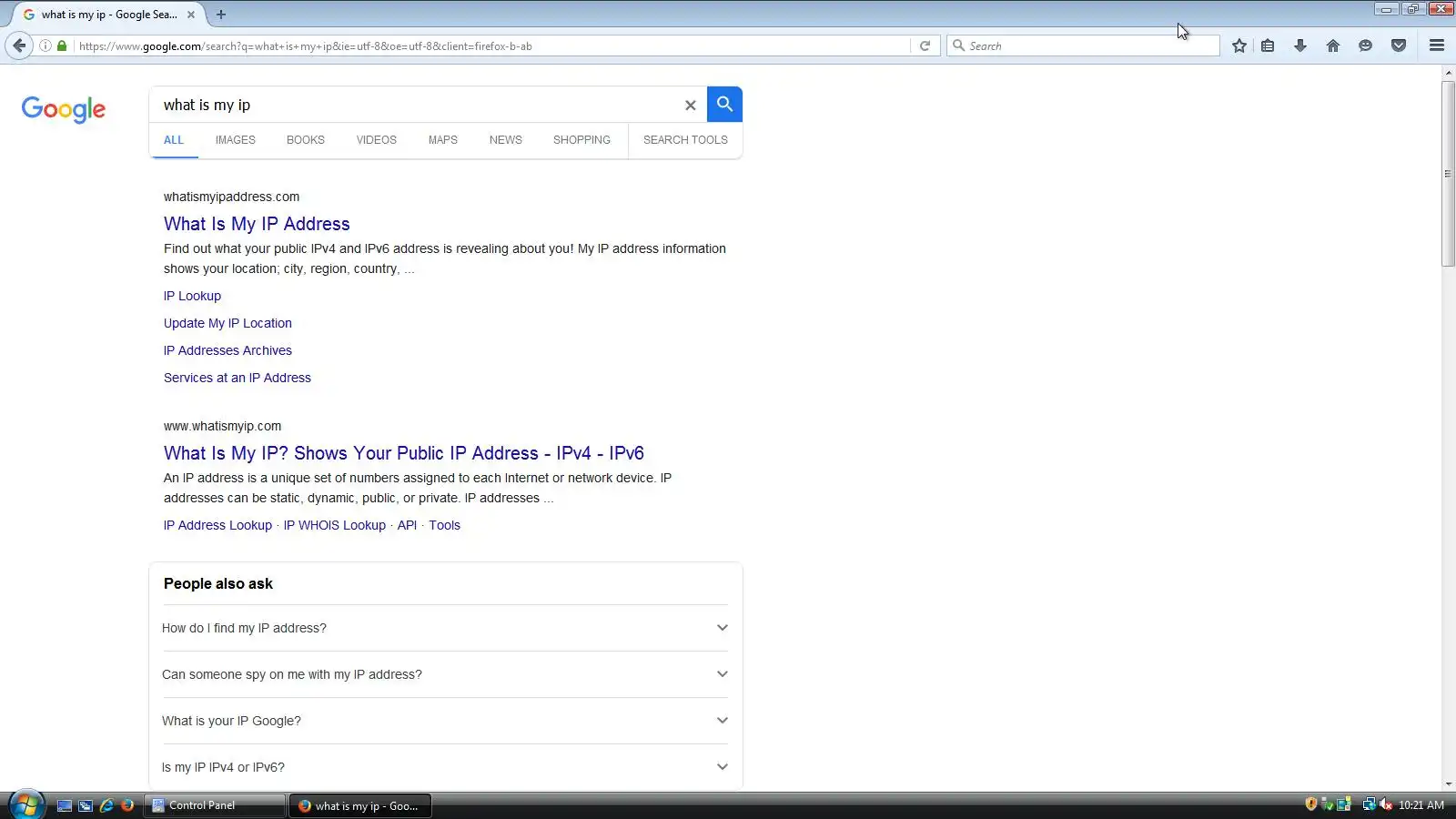Click the green secure padlock icon
The width and height of the screenshot is (1456, 819).
coord(62,45)
